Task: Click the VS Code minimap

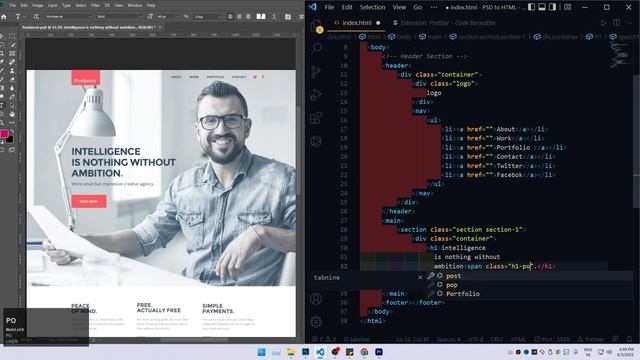Action: pyautogui.click(x=621, y=56)
